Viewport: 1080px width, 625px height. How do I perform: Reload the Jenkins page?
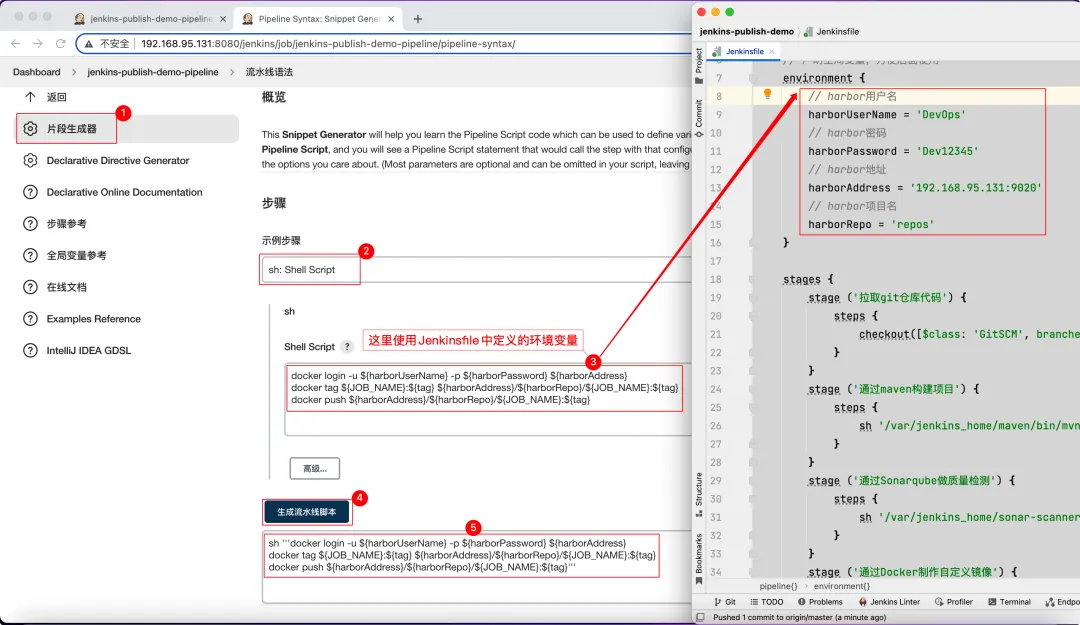[61, 43]
